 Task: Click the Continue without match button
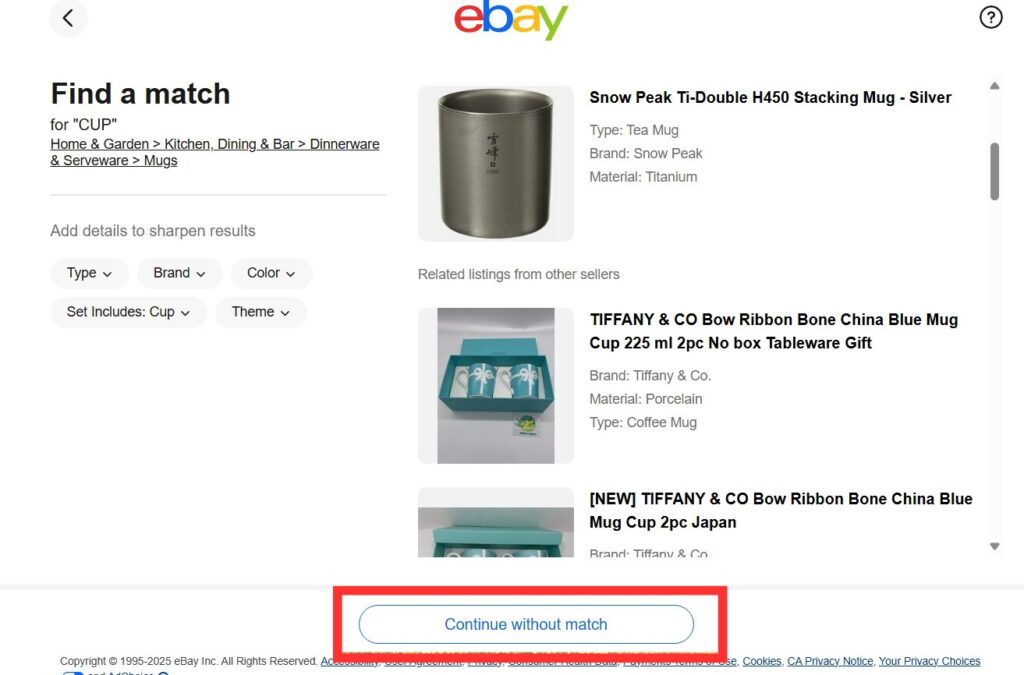[x=526, y=624]
